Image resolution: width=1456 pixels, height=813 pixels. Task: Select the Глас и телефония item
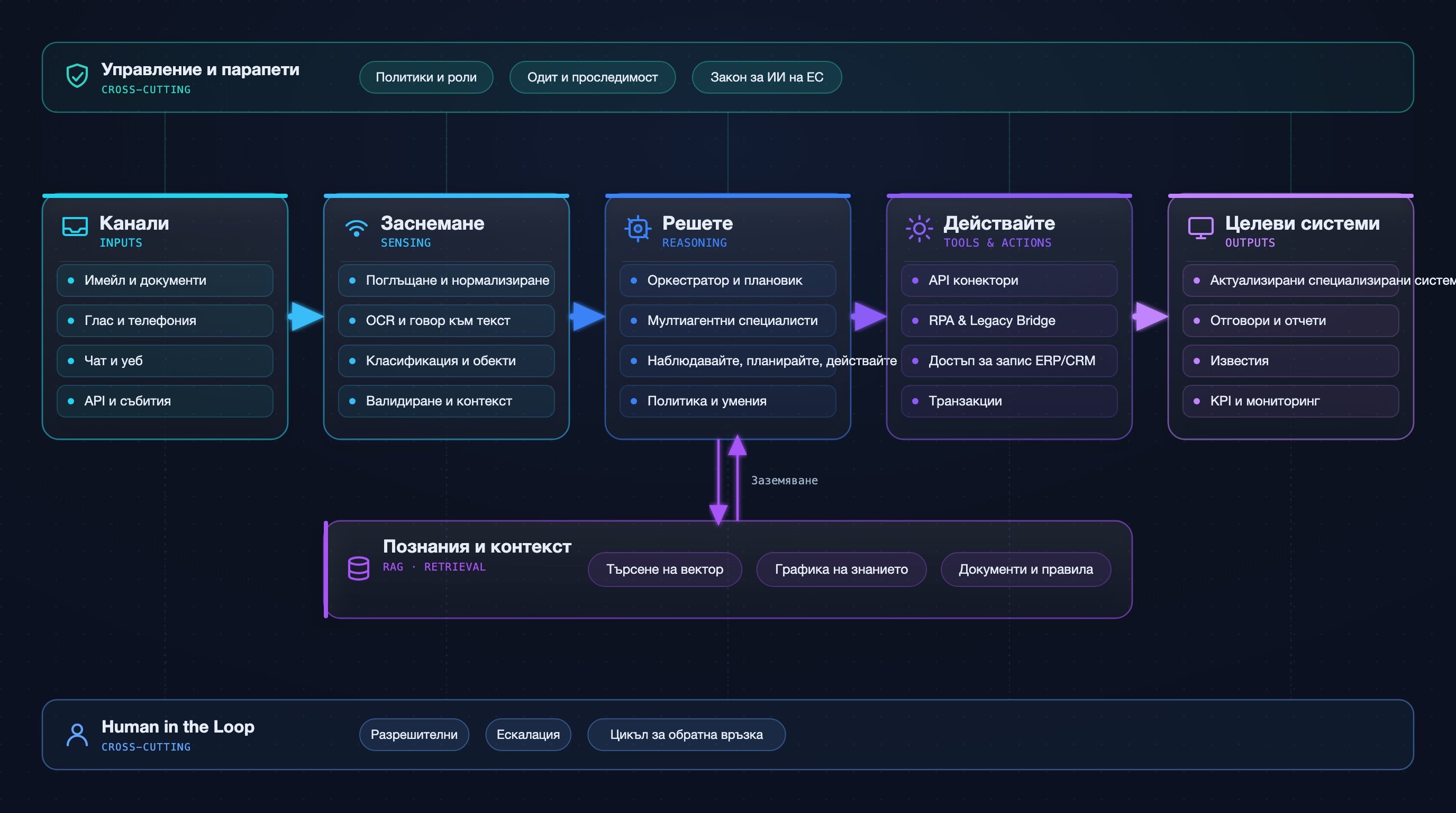tap(165, 321)
